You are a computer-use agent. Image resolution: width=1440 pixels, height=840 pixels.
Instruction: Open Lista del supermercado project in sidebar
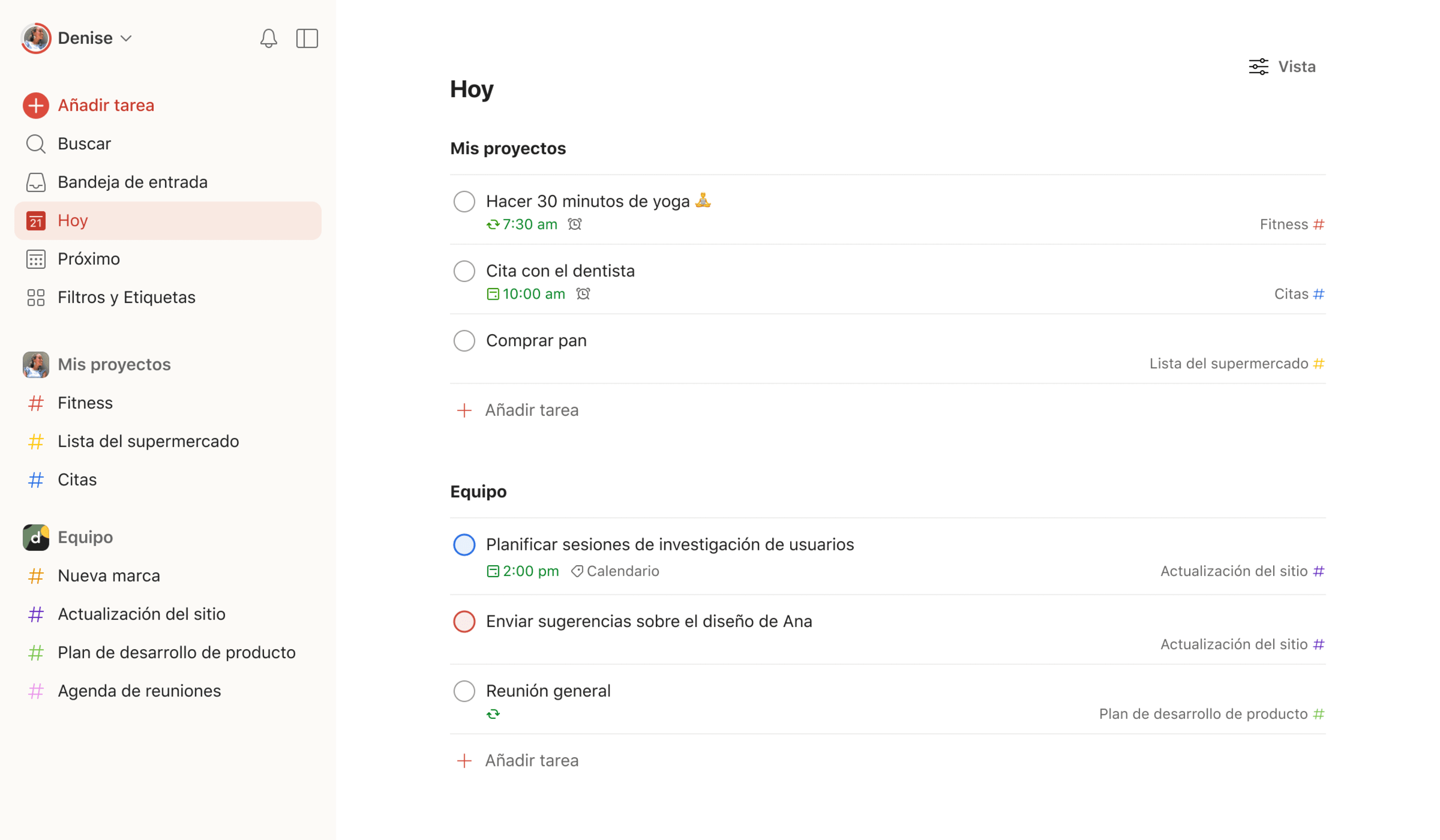click(168, 441)
